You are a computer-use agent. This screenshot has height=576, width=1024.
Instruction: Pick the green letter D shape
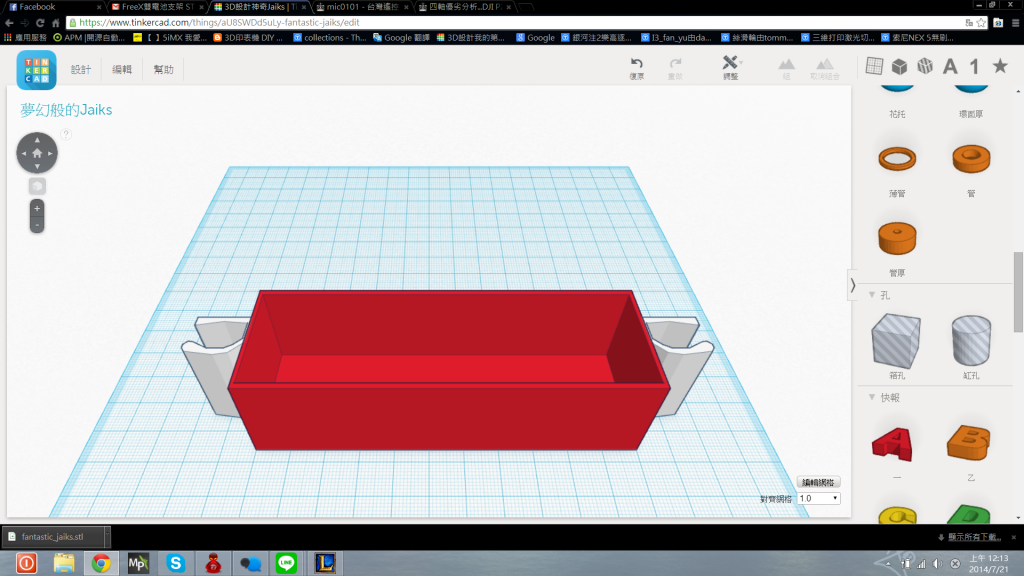coord(969,515)
